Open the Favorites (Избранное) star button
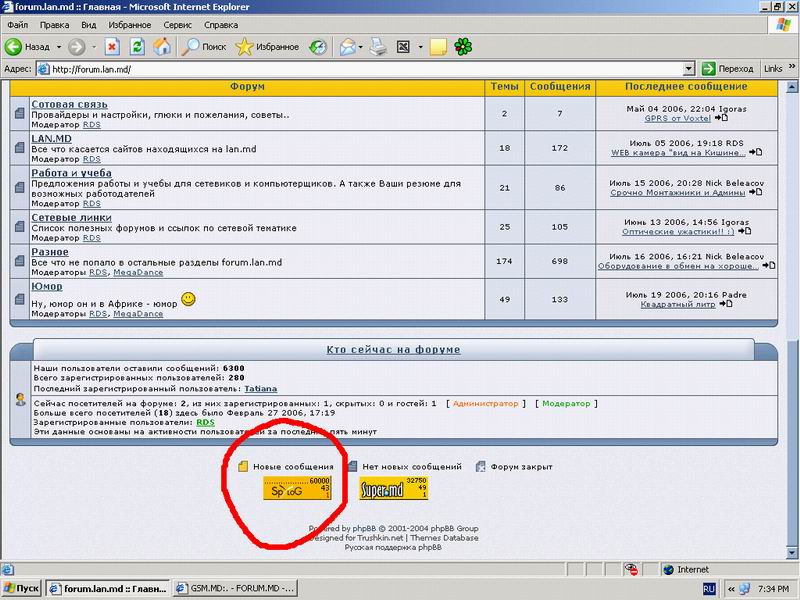 point(267,46)
